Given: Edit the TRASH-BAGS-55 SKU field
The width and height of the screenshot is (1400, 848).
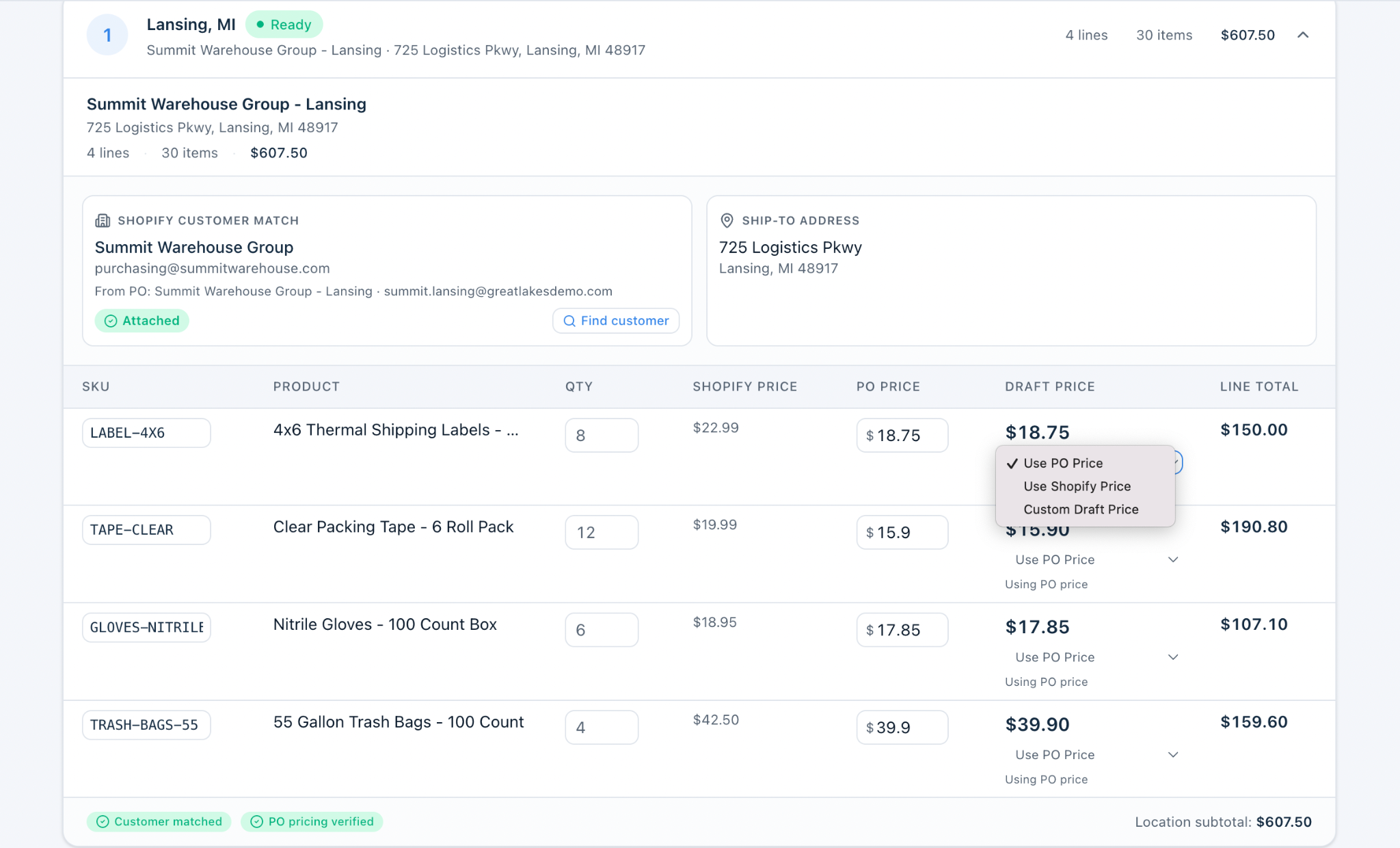Looking at the screenshot, I should click(x=146, y=725).
